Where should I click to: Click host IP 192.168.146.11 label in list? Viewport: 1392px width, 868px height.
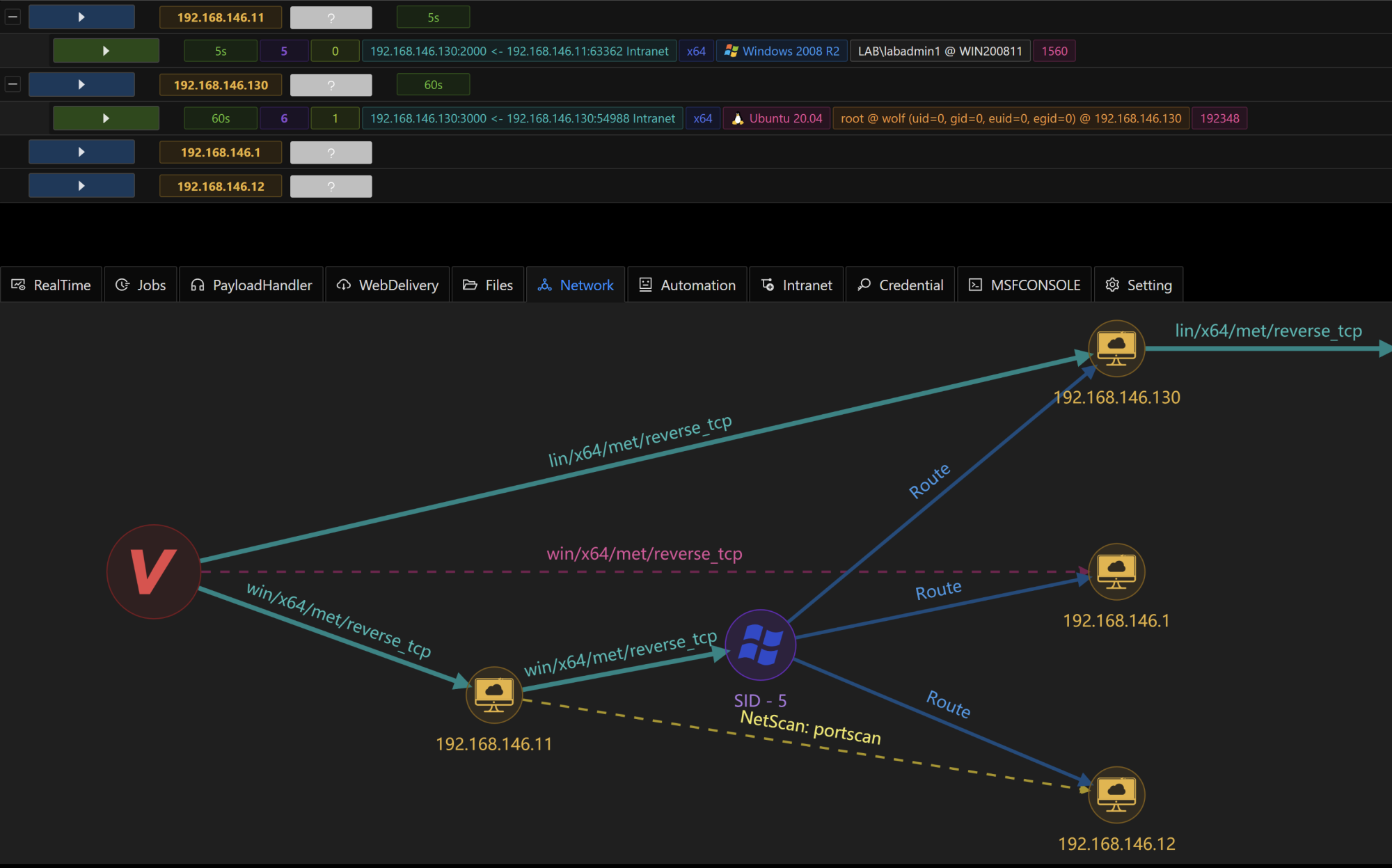pyautogui.click(x=221, y=17)
